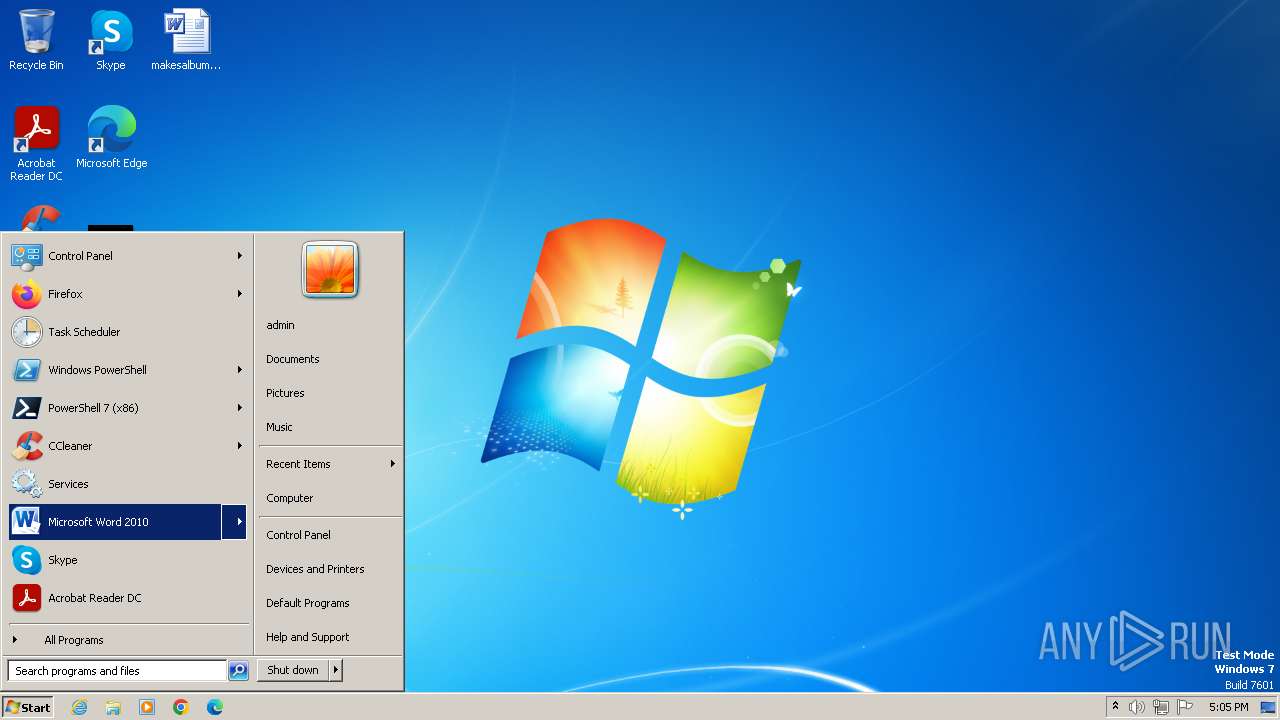Click the Firefox icon in Start menu
The height and width of the screenshot is (720, 1280).
[x=26, y=294]
